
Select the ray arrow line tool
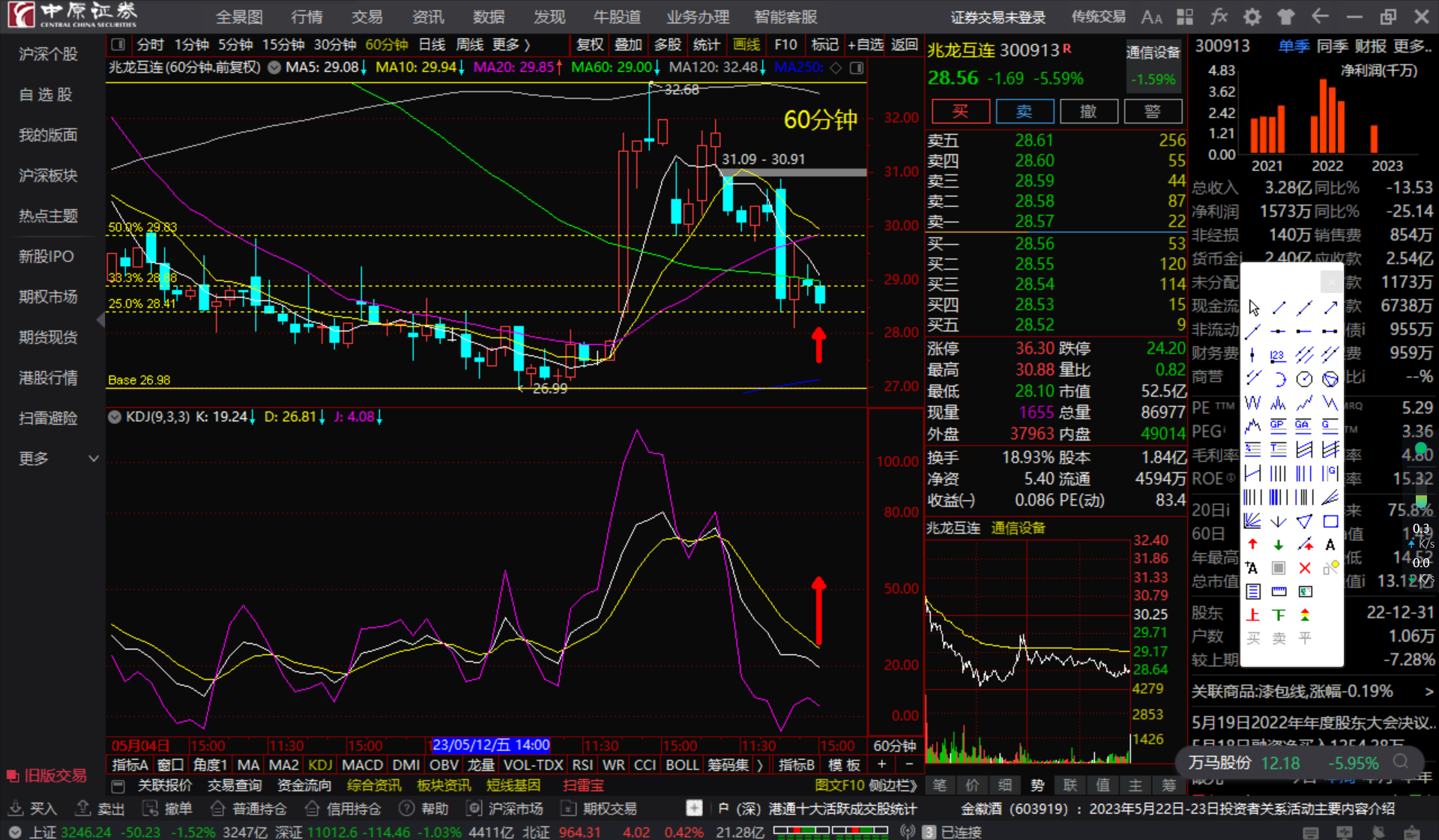(x=1330, y=308)
